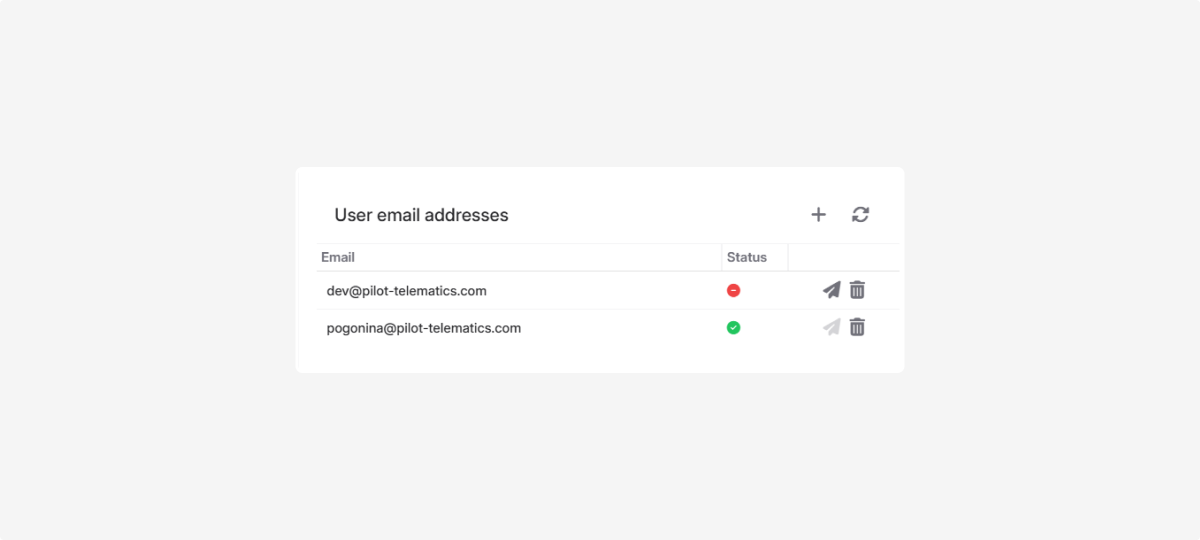Sort by the Status column header

tap(746, 257)
